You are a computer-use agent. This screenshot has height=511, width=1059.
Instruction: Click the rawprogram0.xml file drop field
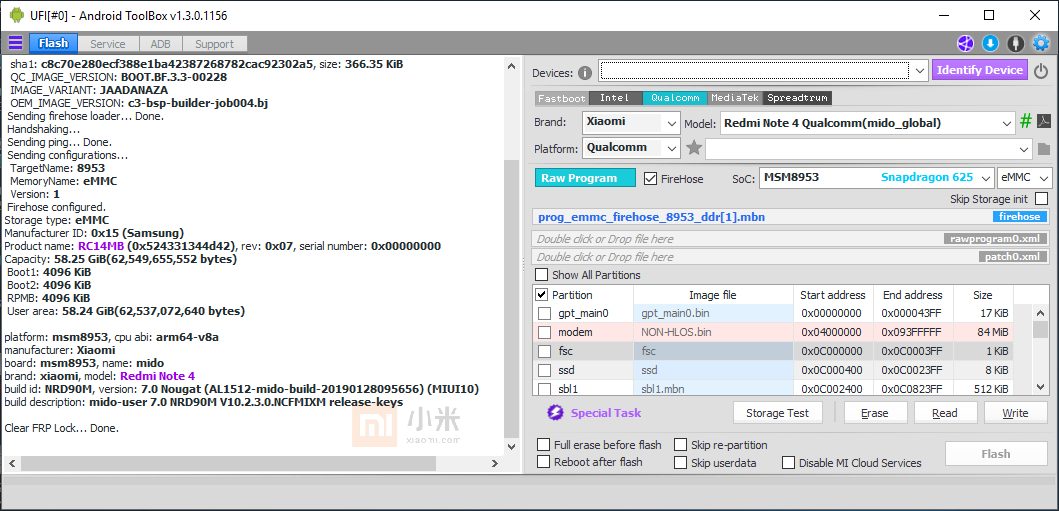click(x=792, y=239)
